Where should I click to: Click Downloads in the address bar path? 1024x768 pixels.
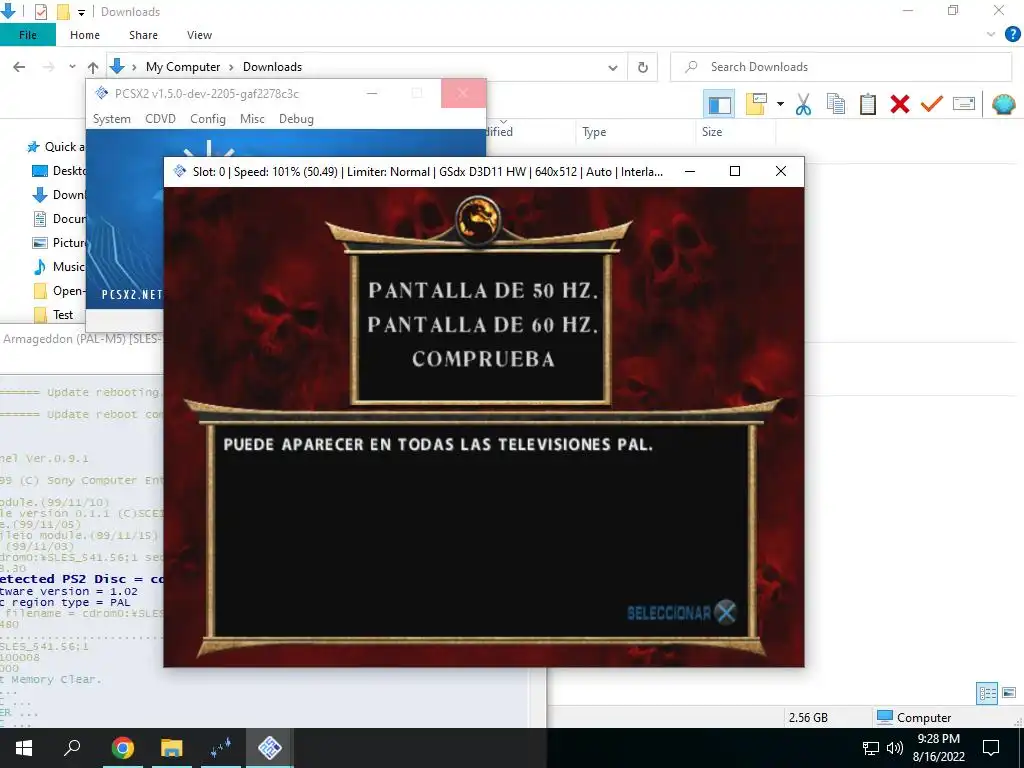(x=272, y=67)
